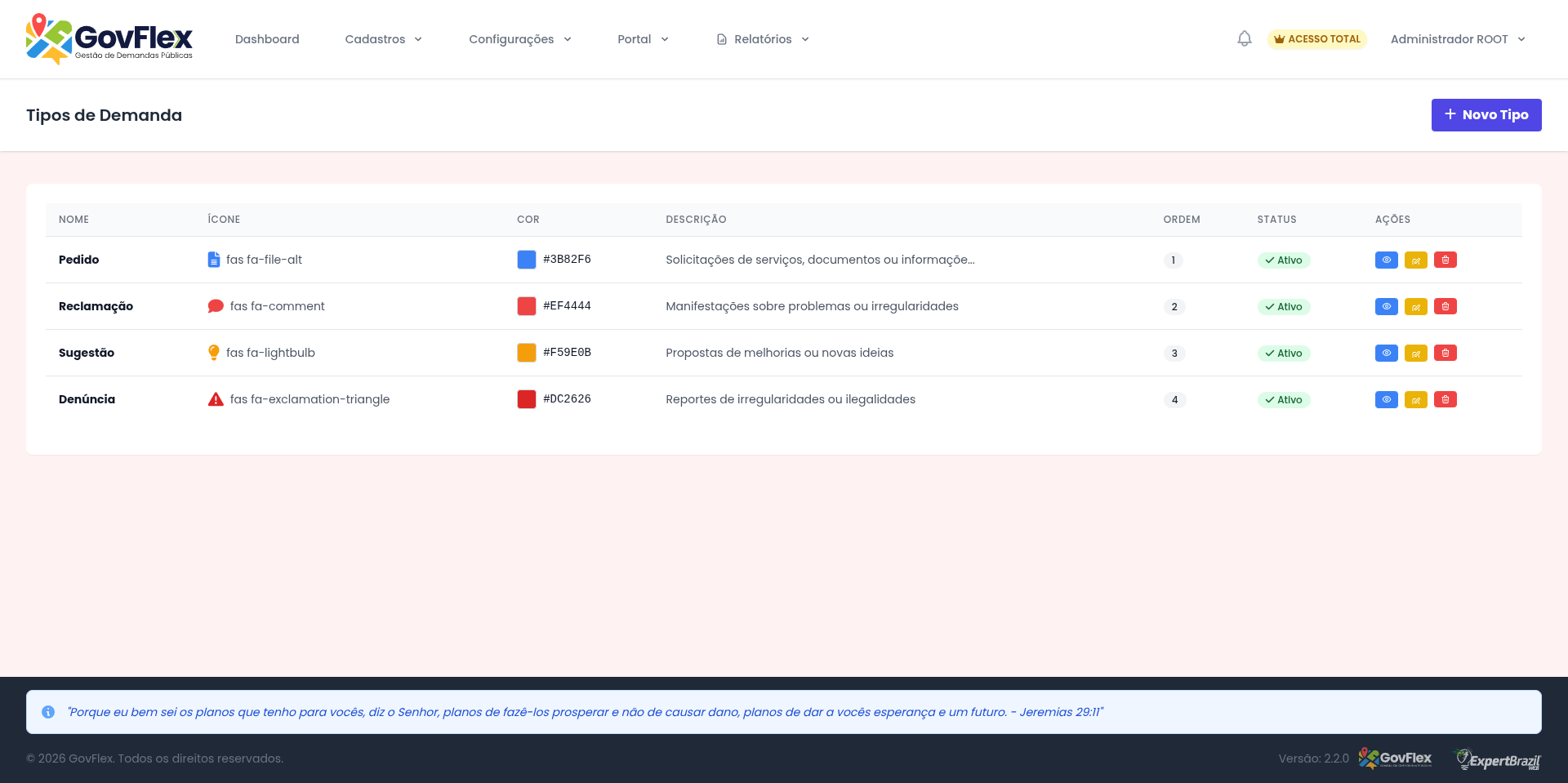Open the notifications bell
This screenshot has width=1568, height=783.
pyautogui.click(x=1244, y=38)
